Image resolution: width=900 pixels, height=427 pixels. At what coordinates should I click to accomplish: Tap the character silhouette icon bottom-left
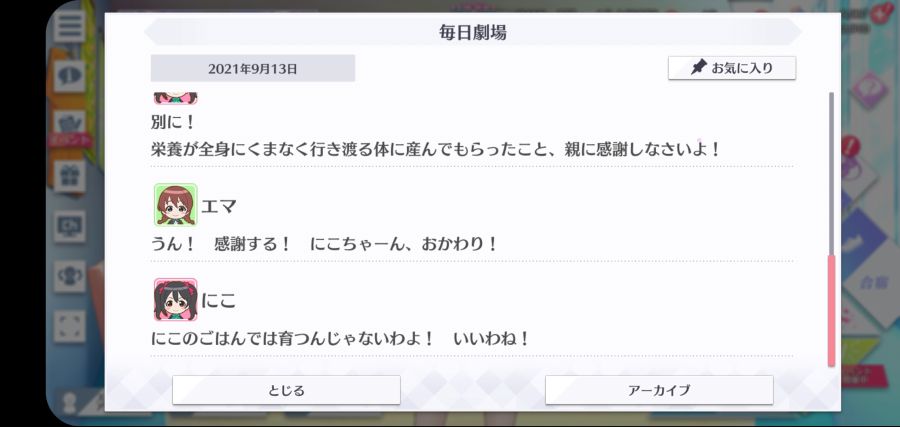[70, 403]
